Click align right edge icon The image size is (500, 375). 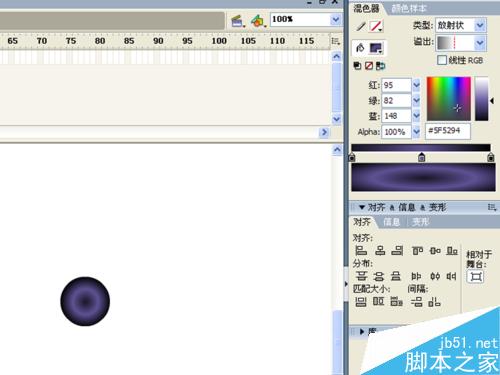[397, 250]
